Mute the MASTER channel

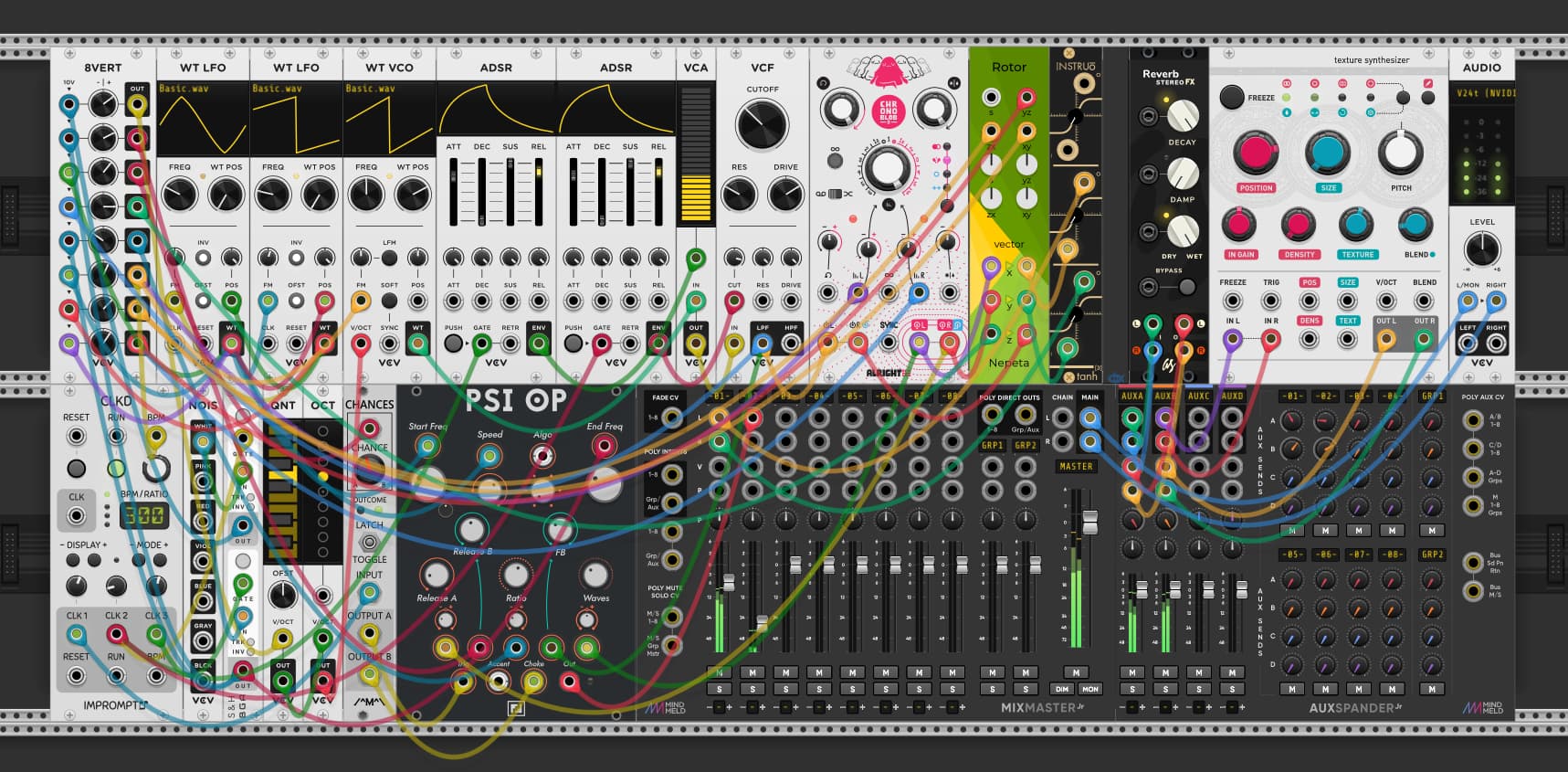[1076, 672]
